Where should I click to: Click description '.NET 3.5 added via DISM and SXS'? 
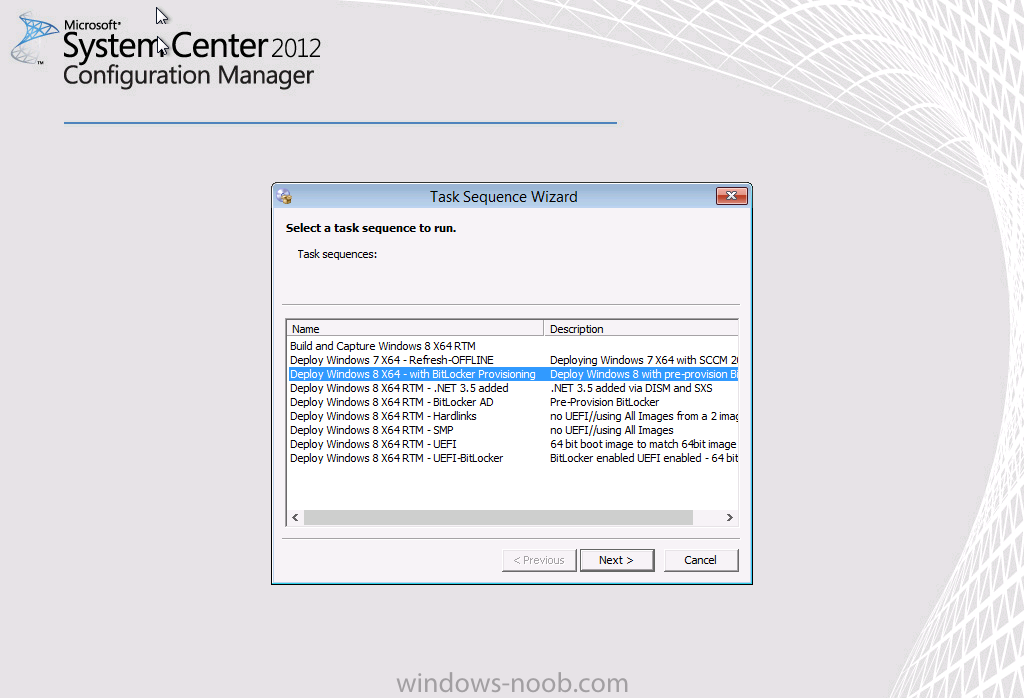click(631, 388)
